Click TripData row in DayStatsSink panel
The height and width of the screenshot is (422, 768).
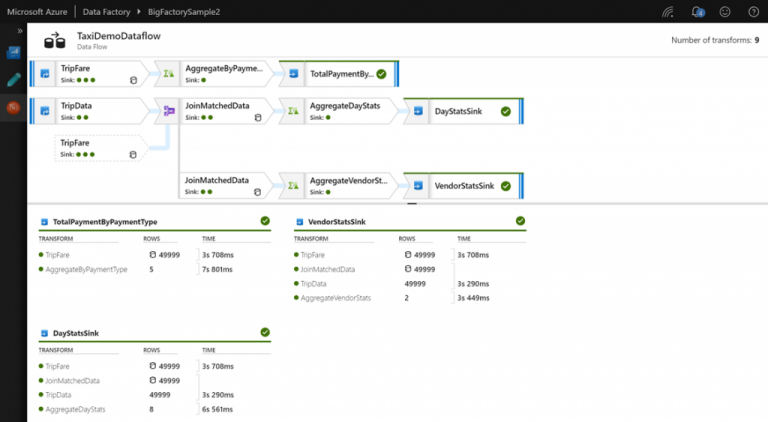pos(155,395)
